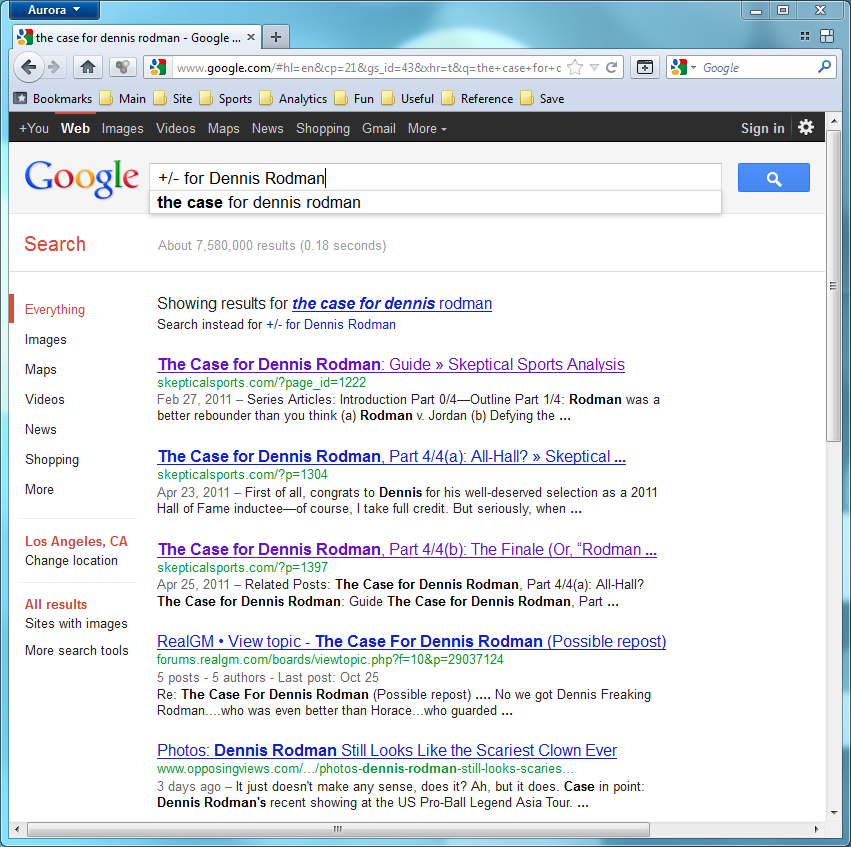The width and height of the screenshot is (851, 847).
Task: Expand the More dropdown in Google bar
Action: coord(427,129)
